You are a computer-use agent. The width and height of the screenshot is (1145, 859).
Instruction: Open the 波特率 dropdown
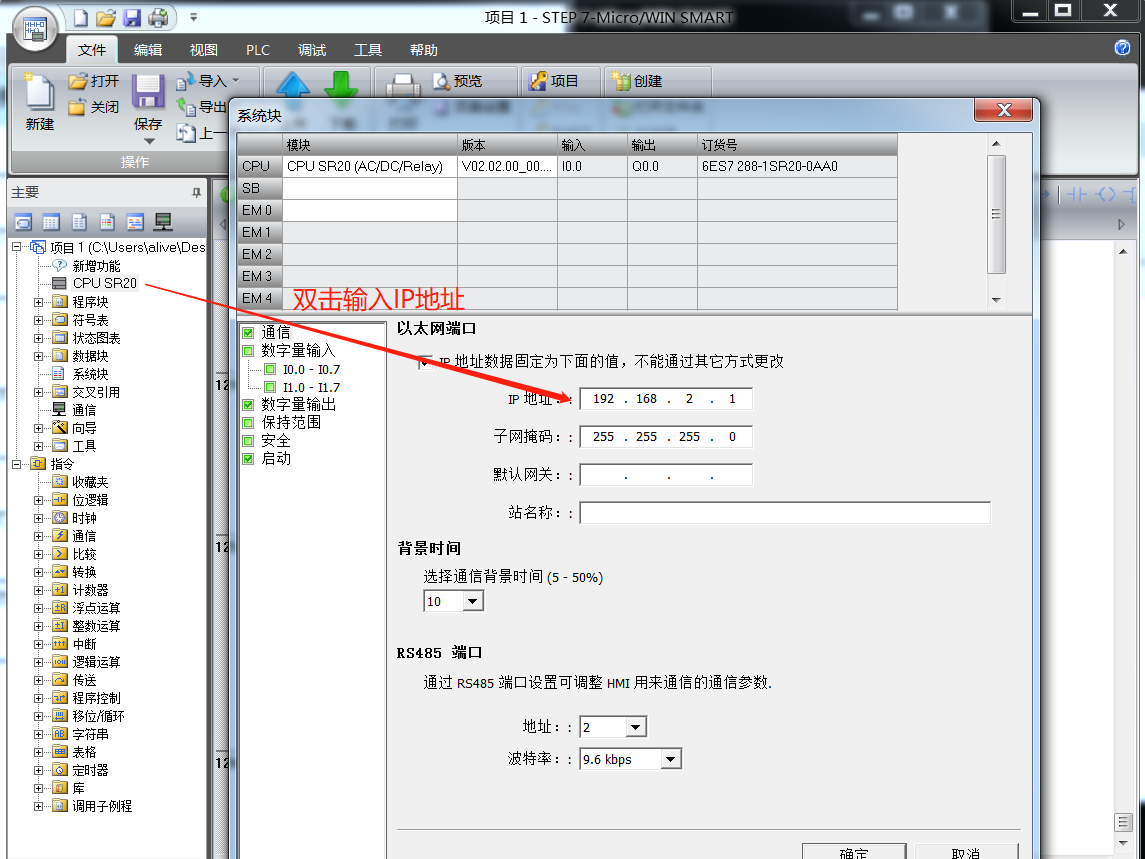tap(670, 759)
